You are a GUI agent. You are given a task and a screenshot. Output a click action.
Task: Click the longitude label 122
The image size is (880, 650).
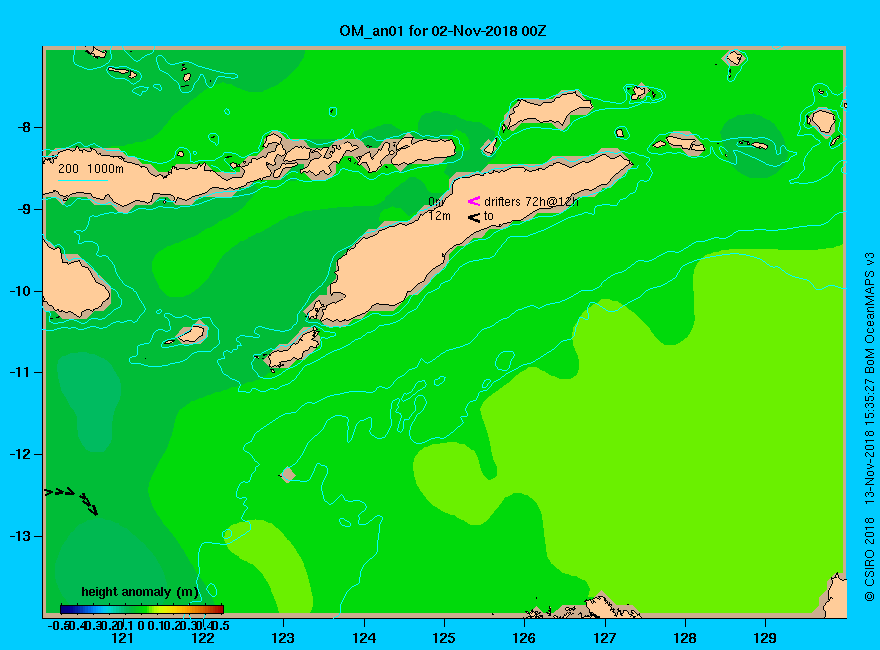point(203,638)
